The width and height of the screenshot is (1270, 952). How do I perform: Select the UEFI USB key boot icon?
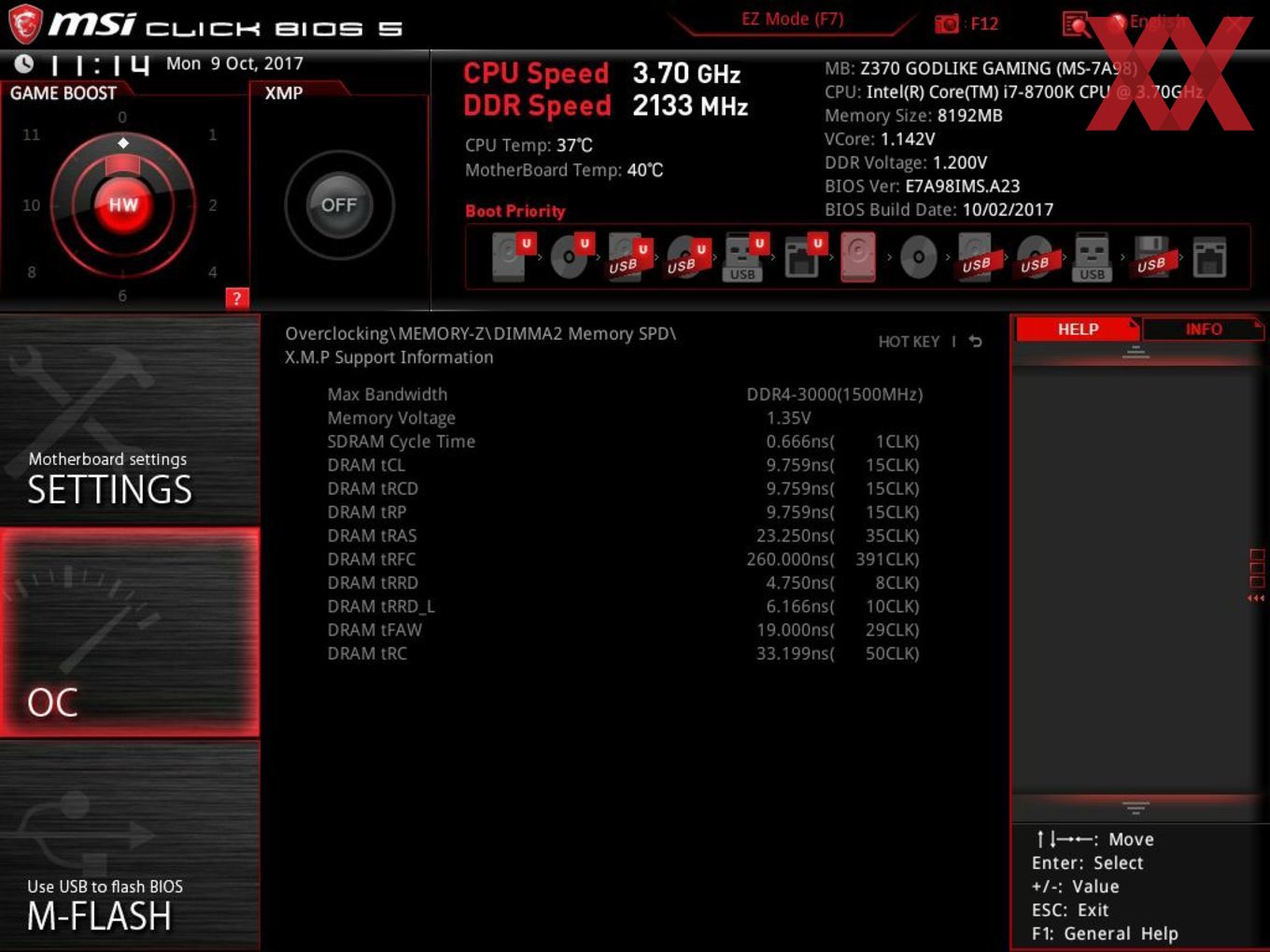tap(744, 257)
